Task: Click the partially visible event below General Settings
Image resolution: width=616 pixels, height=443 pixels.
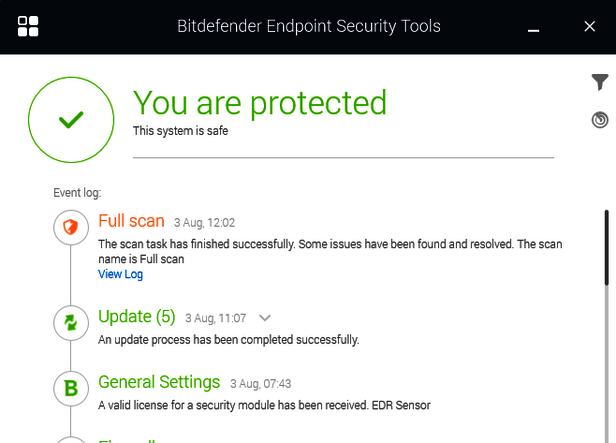Action: (125, 439)
